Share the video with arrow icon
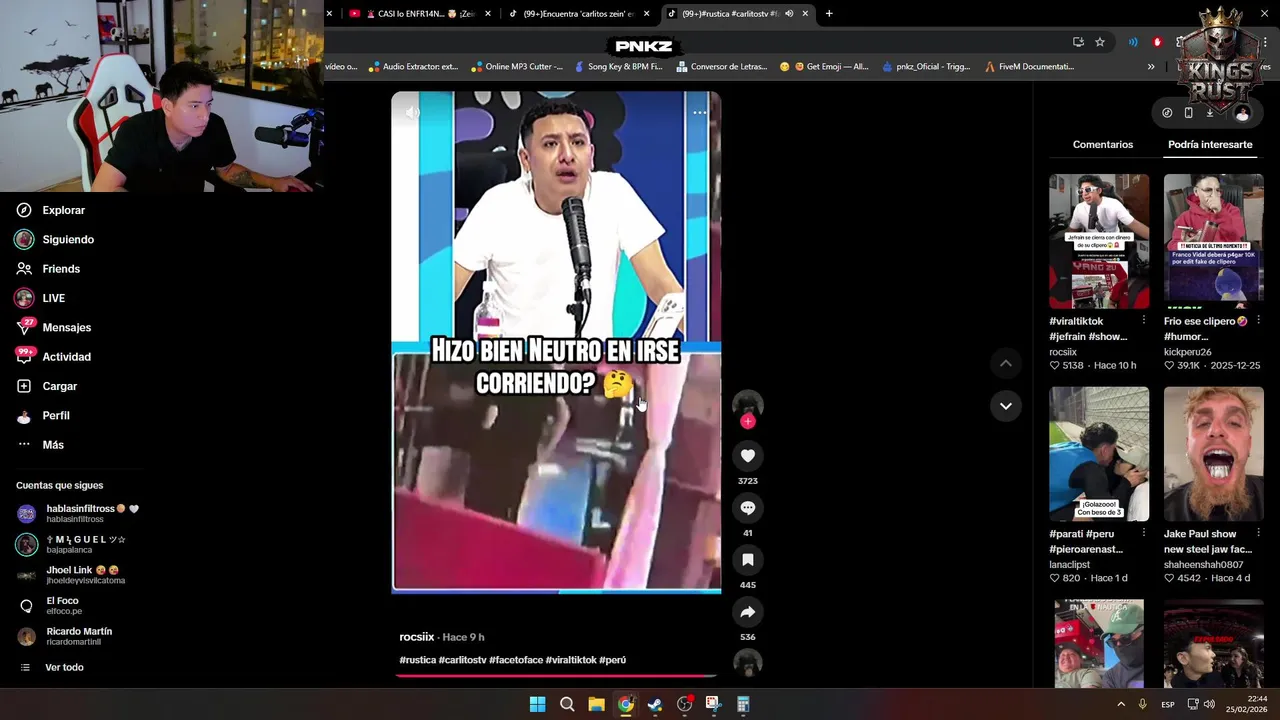Image resolution: width=1280 pixels, height=720 pixels. point(748,612)
